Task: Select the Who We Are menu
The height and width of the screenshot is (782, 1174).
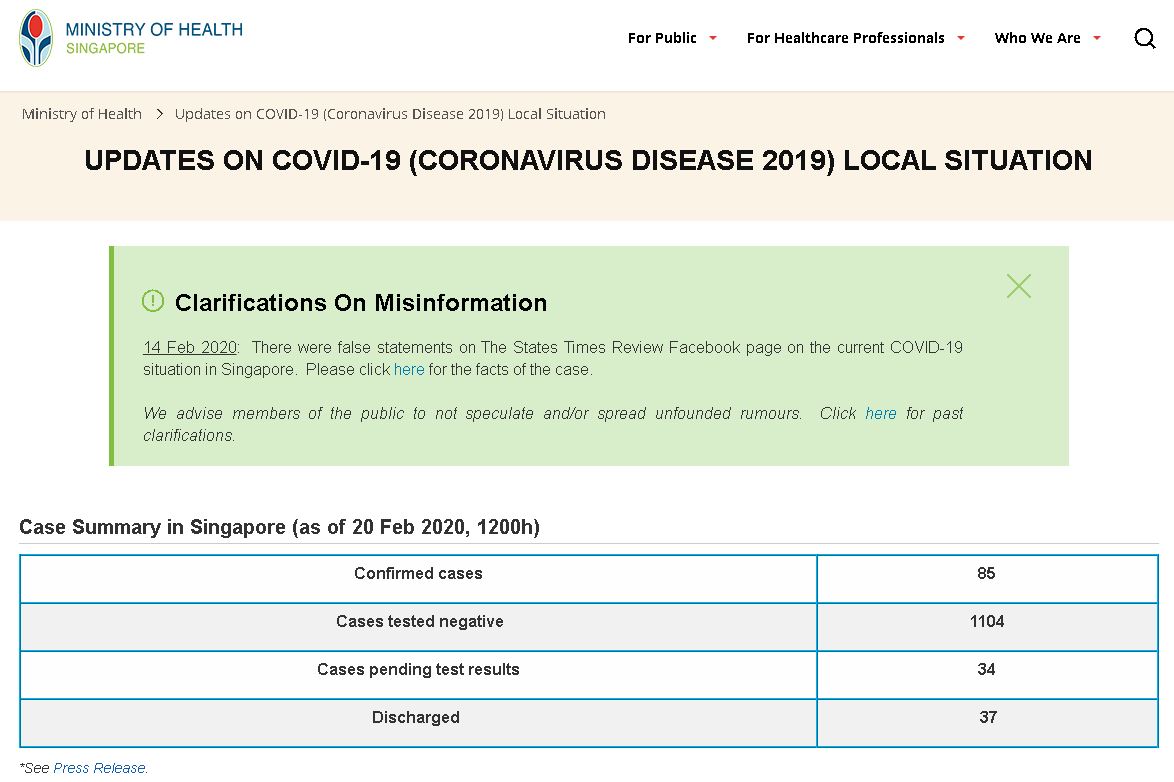Action: [1037, 38]
